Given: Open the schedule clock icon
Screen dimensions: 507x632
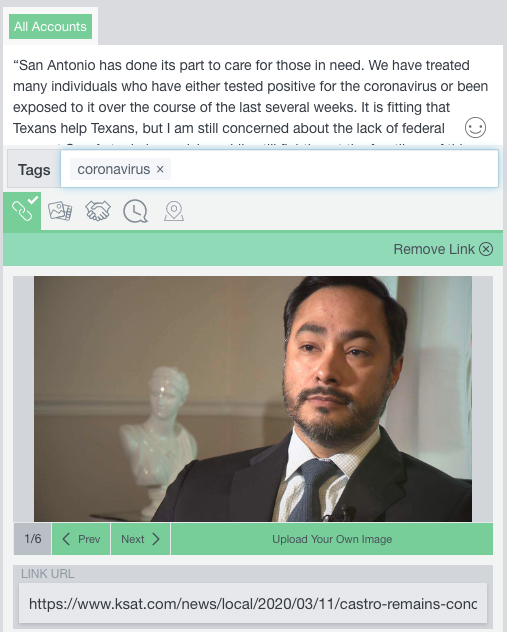Looking at the screenshot, I should (135, 211).
